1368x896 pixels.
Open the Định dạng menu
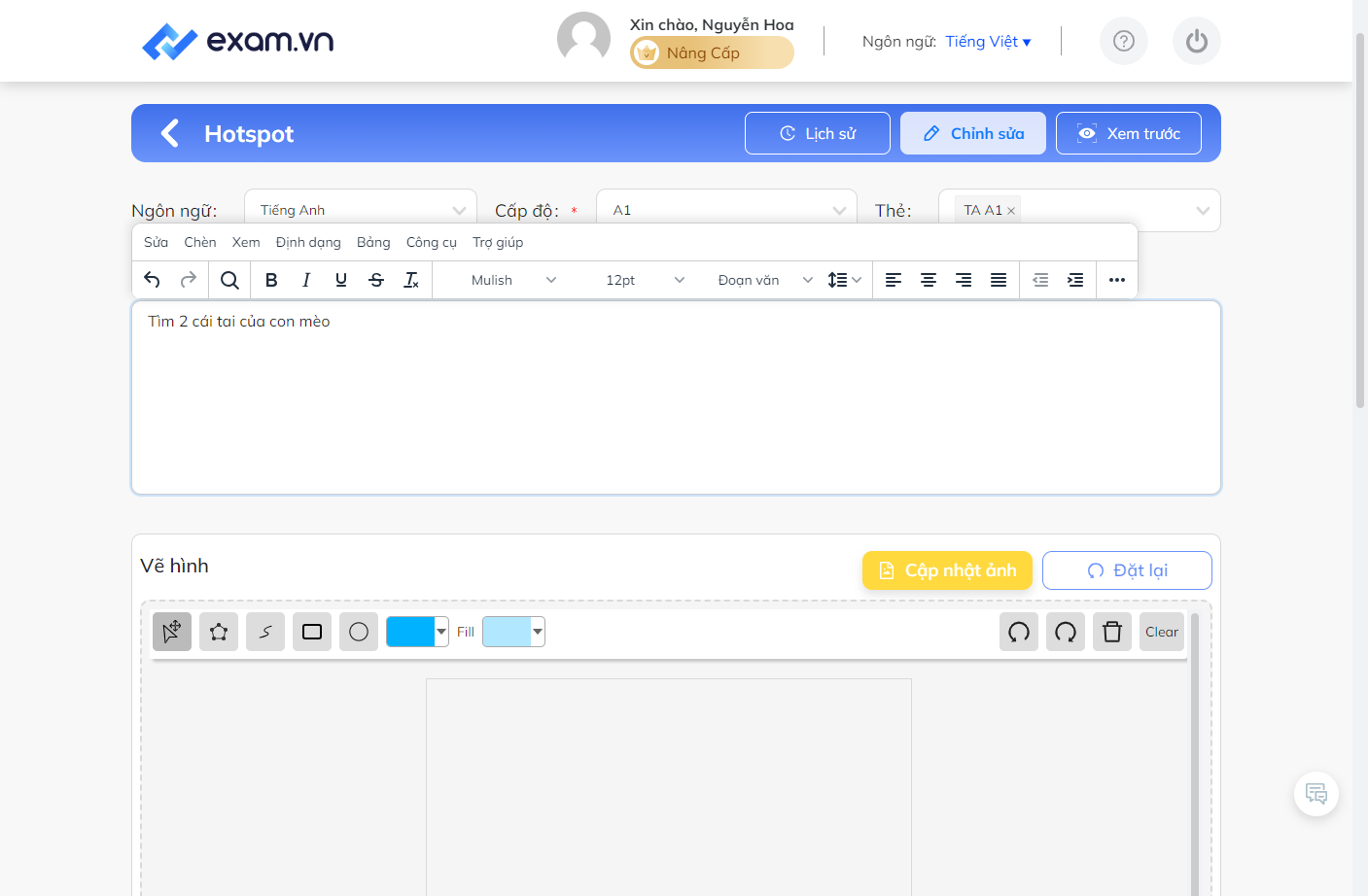click(x=308, y=242)
